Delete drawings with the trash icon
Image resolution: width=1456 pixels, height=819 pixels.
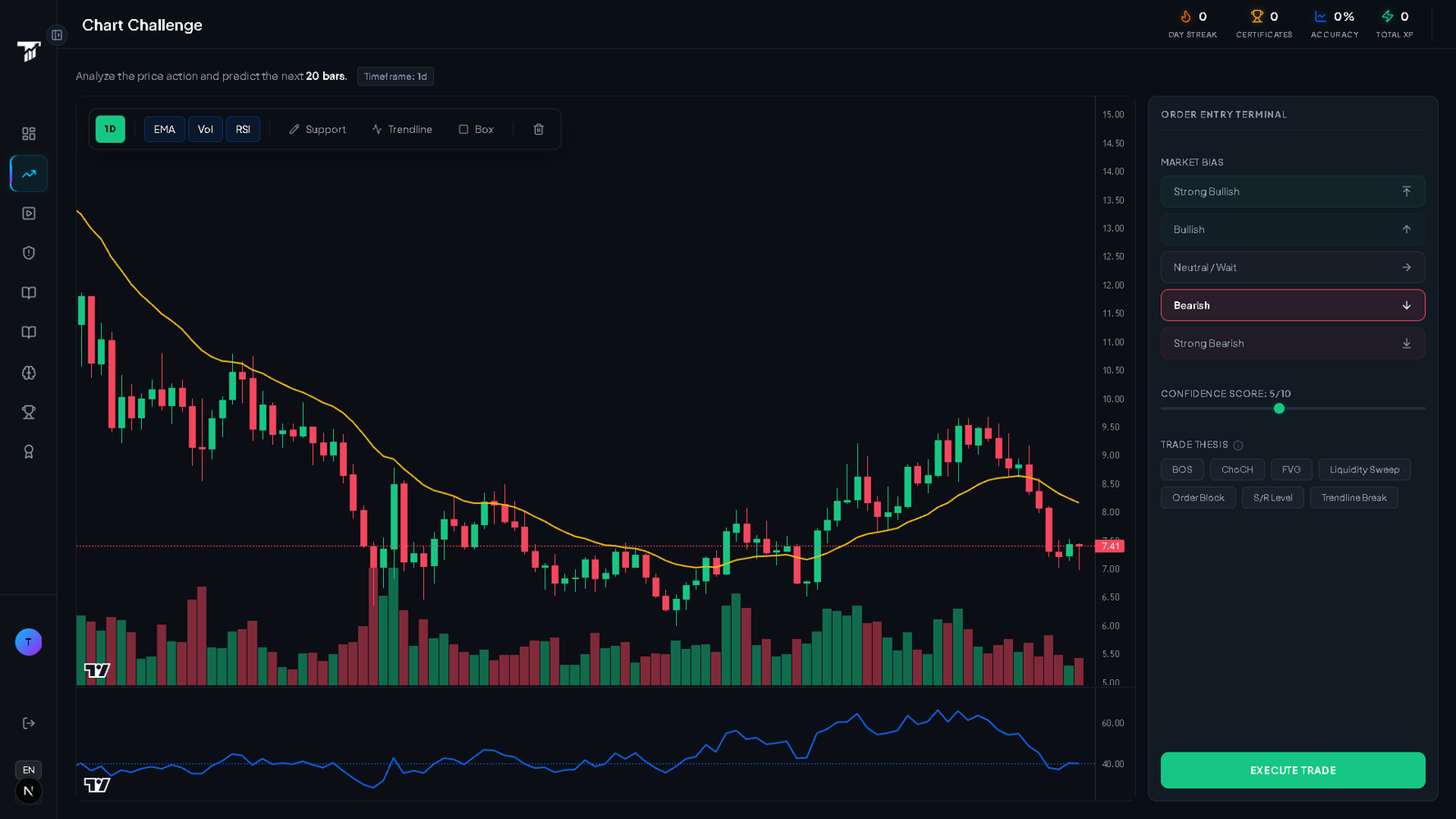[539, 129]
